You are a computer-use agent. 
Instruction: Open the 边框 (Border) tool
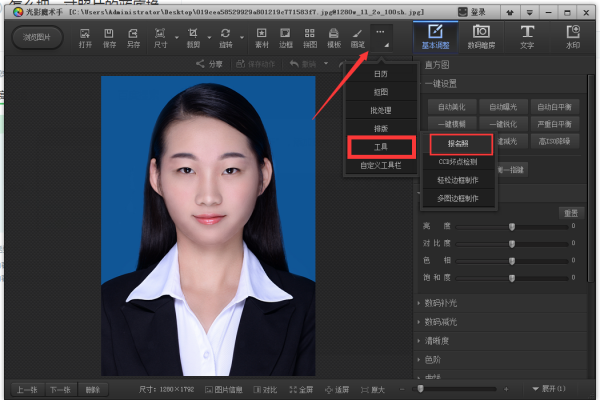pyautogui.click(x=286, y=38)
